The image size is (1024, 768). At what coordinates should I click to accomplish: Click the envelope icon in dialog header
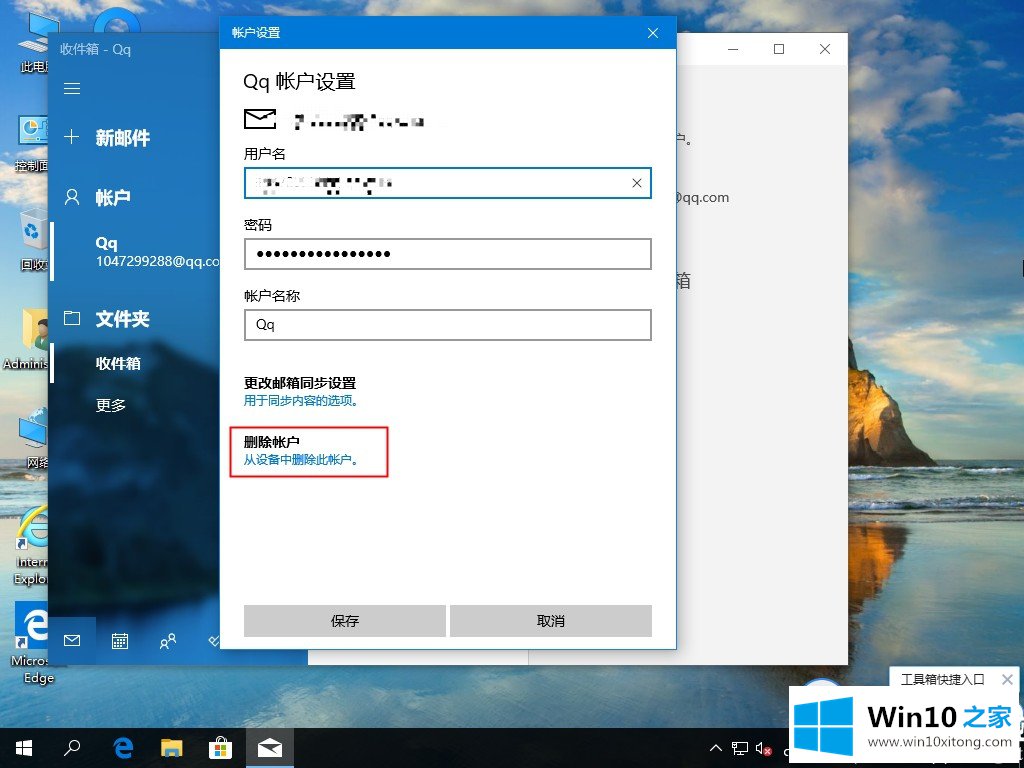(260, 119)
